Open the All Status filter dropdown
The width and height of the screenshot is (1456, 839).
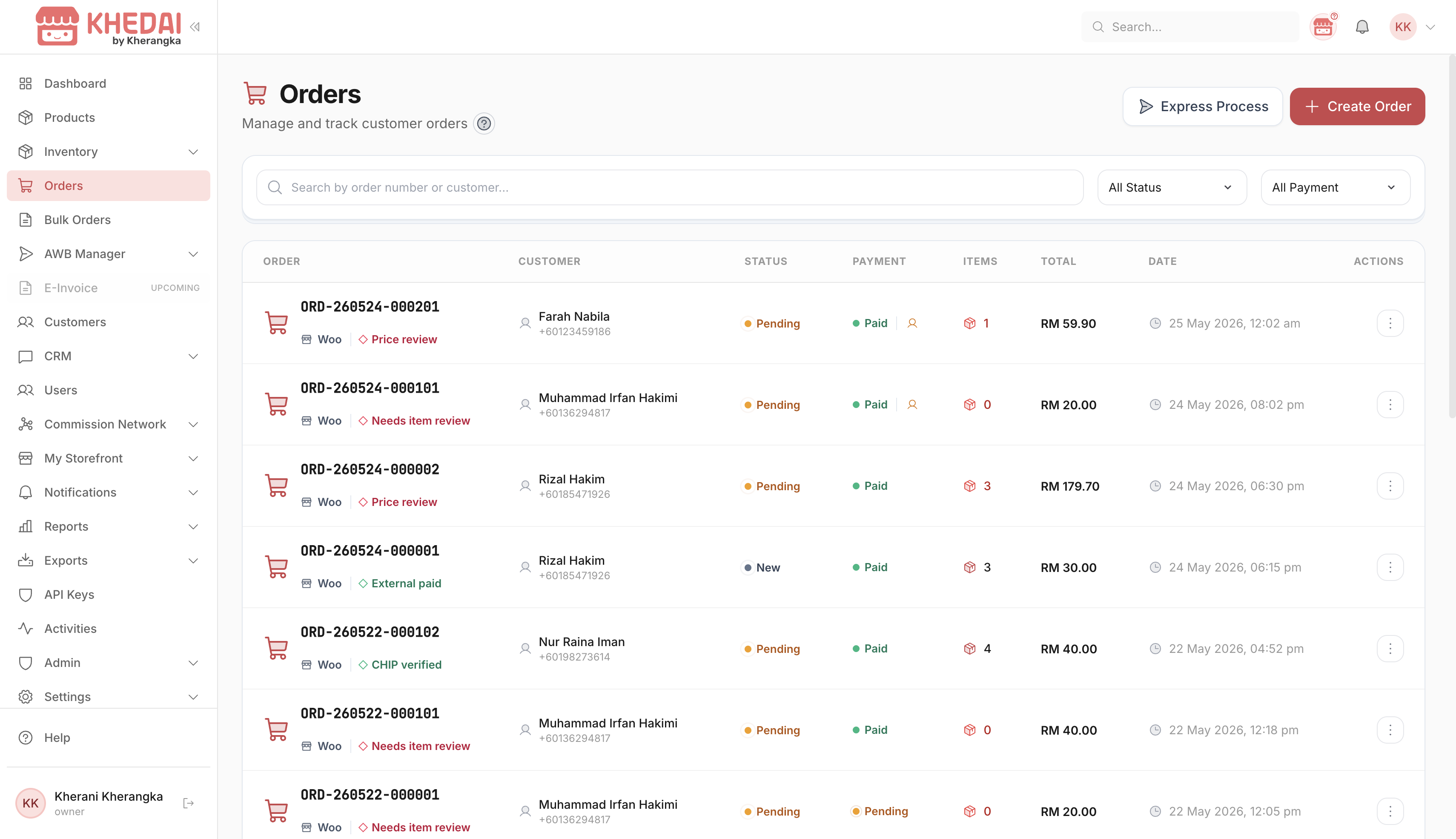[1172, 187]
